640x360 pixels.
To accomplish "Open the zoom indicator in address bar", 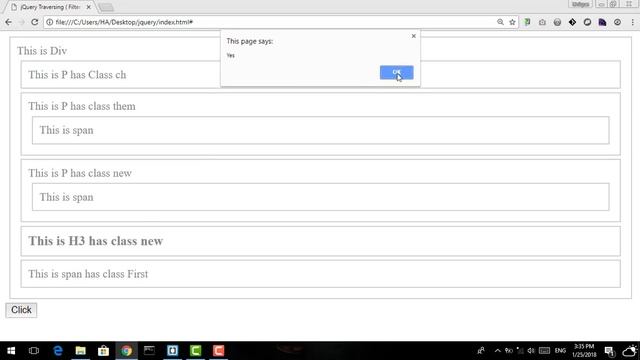I will pos(500,22).
